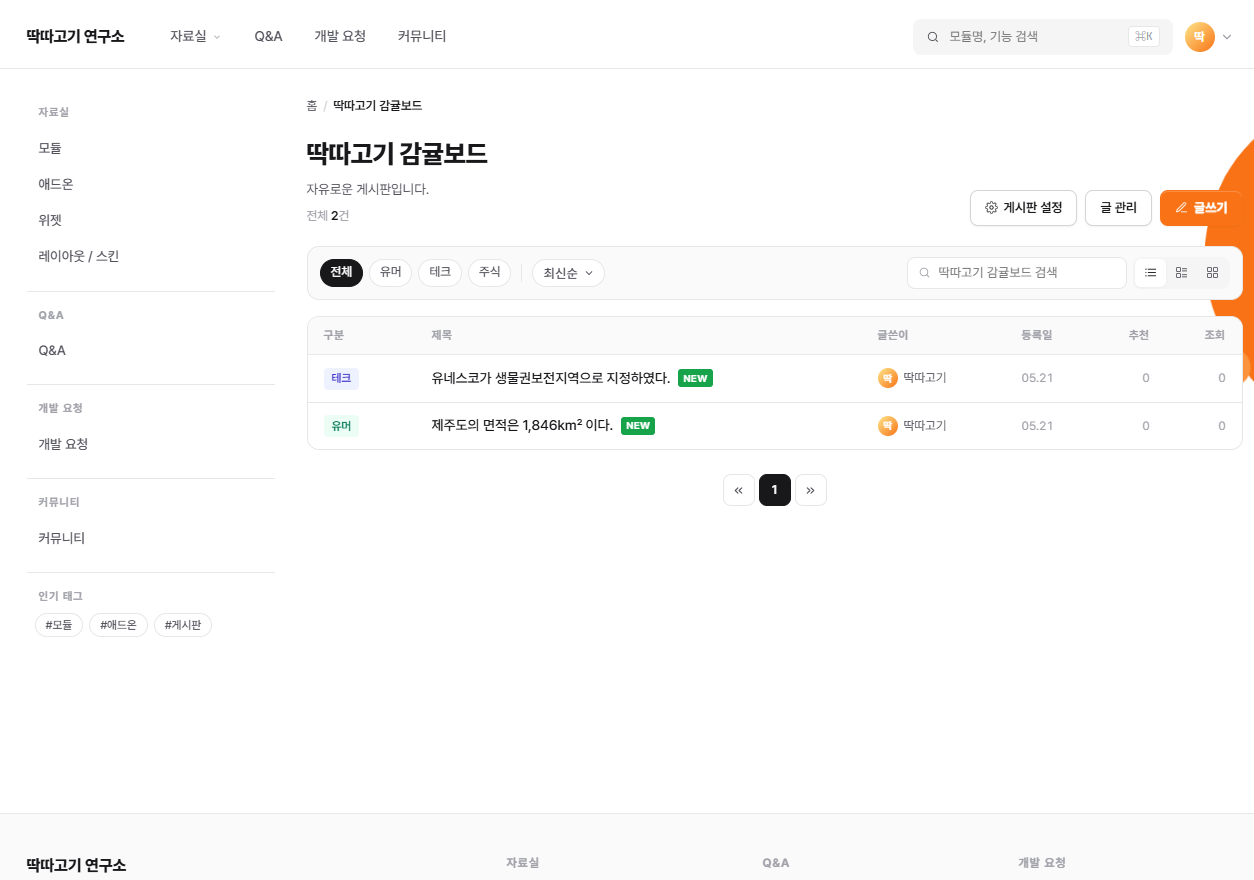Screen dimensions: 1254x880
Task: Focus the 모듈명, 기능 검색 search field
Action: point(1042,37)
